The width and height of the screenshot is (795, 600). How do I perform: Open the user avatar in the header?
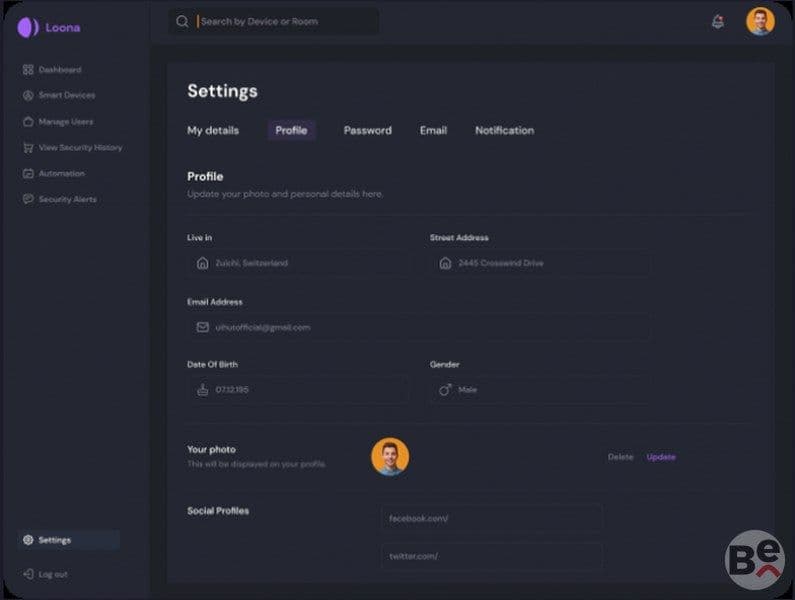760,21
